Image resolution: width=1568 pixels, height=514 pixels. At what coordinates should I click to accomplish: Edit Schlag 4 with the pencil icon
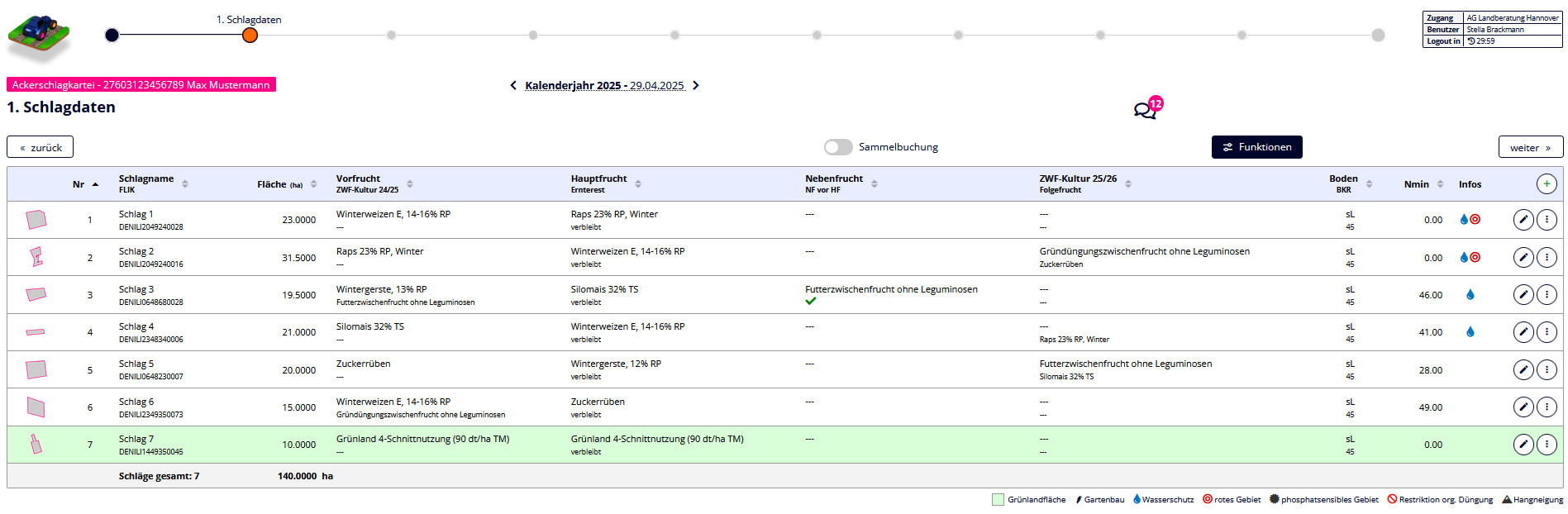1523,332
